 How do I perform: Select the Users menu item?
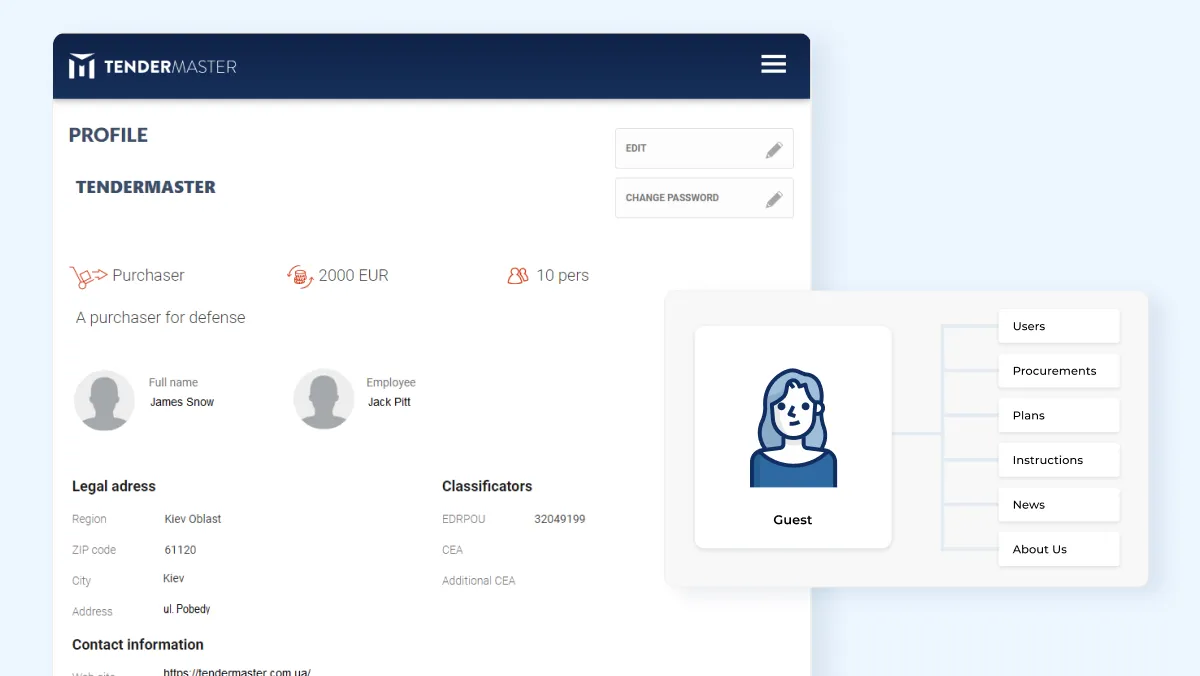click(1059, 326)
